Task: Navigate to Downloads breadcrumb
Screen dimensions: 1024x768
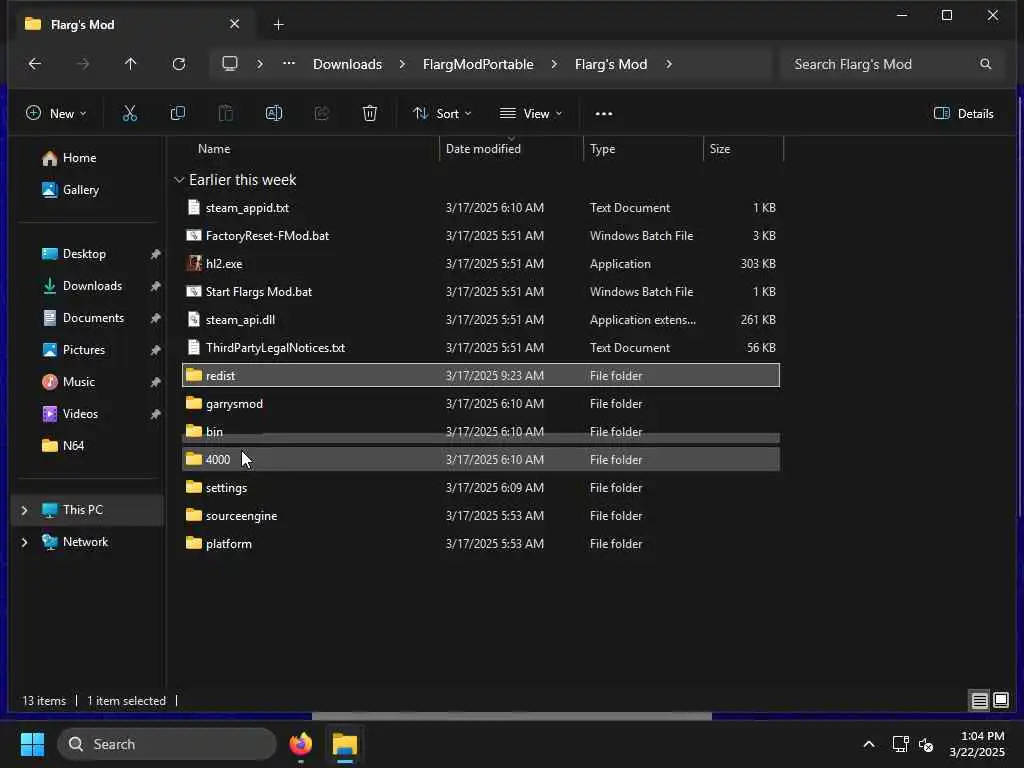Action: (347, 64)
